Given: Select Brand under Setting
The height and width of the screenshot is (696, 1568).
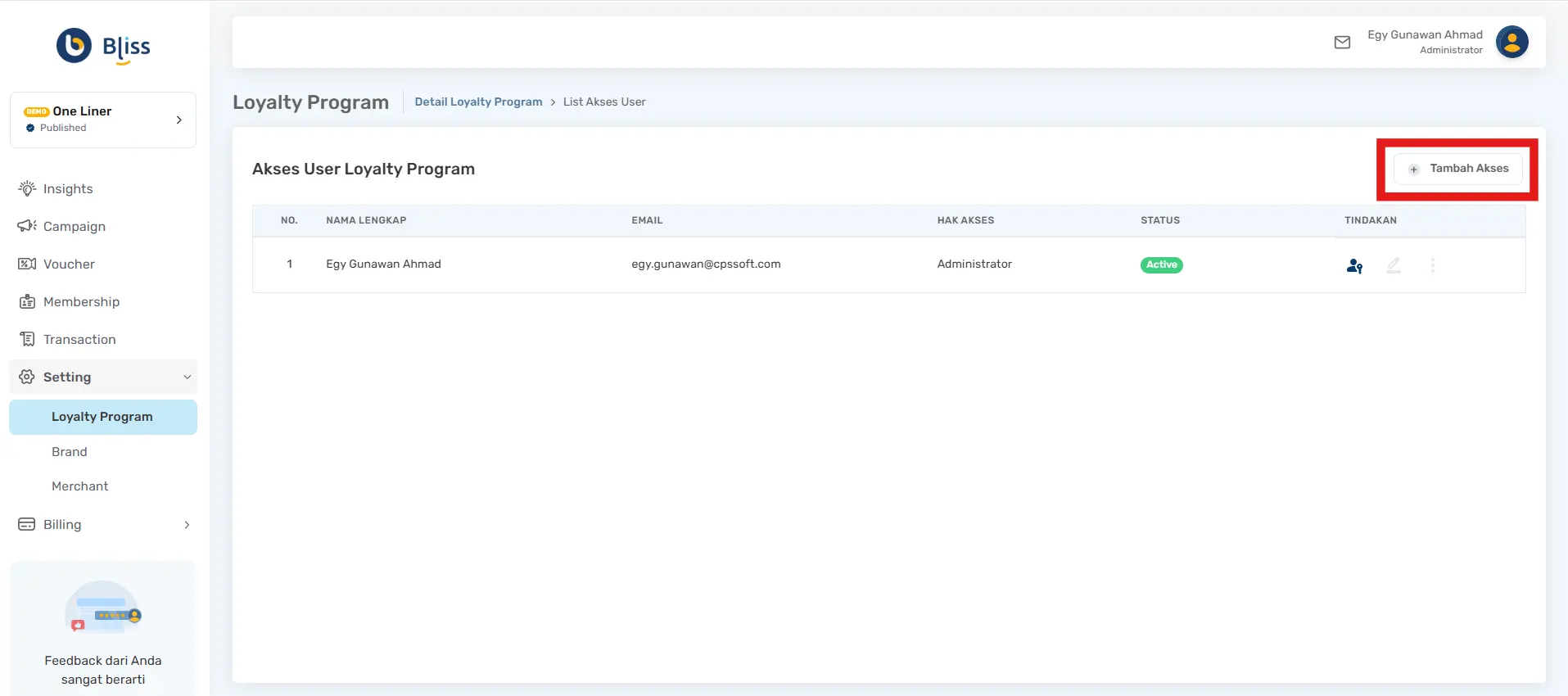Looking at the screenshot, I should pos(70,452).
